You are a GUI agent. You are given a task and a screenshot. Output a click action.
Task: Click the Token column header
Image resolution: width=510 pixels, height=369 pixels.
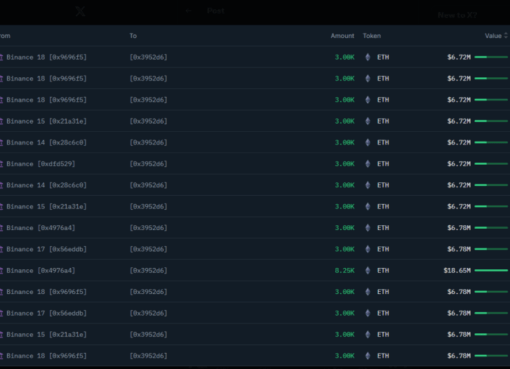[372, 36]
